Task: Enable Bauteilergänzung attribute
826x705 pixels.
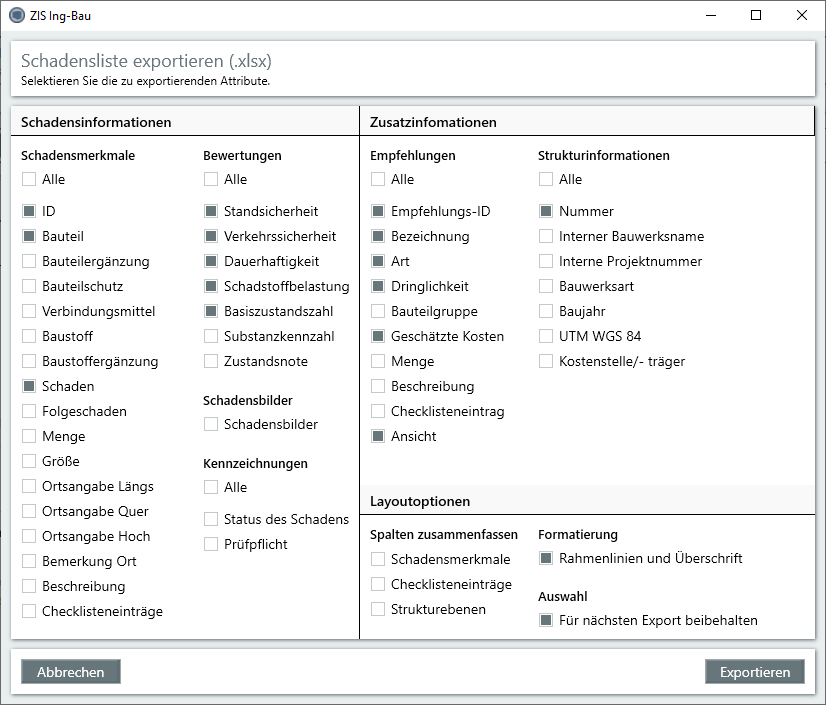Action: coord(29,261)
